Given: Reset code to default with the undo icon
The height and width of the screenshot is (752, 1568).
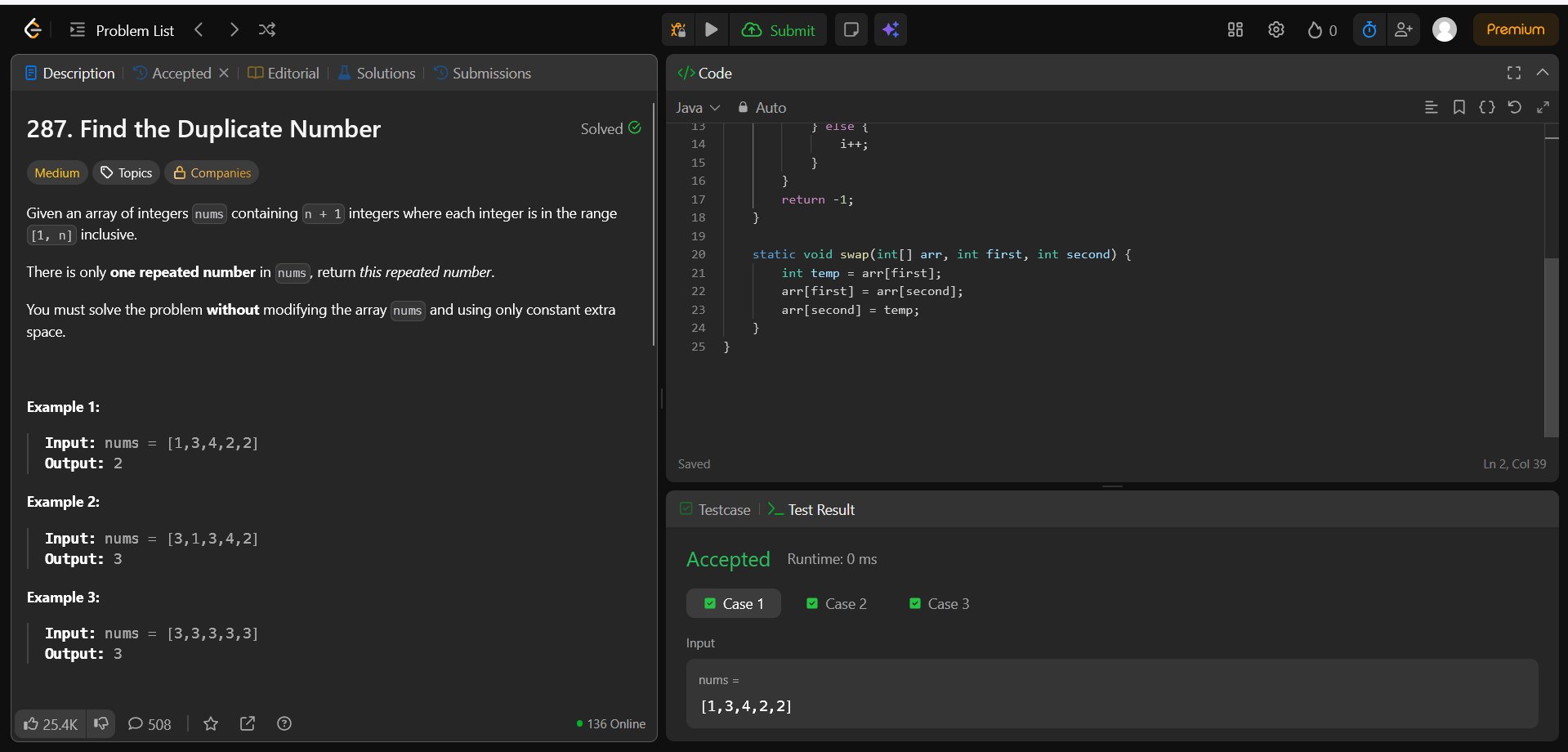Looking at the screenshot, I should pos(1514,107).
